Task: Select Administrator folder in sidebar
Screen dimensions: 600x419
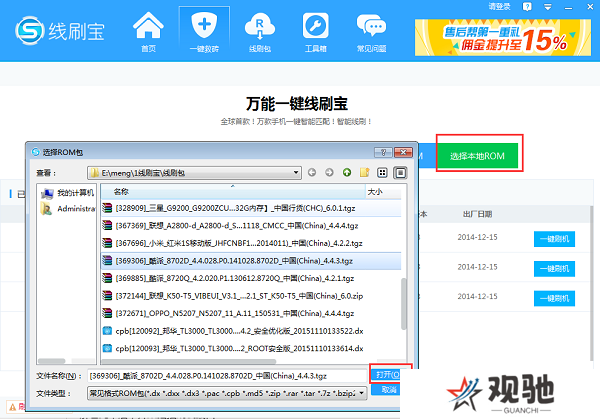Action: point(68,209)
